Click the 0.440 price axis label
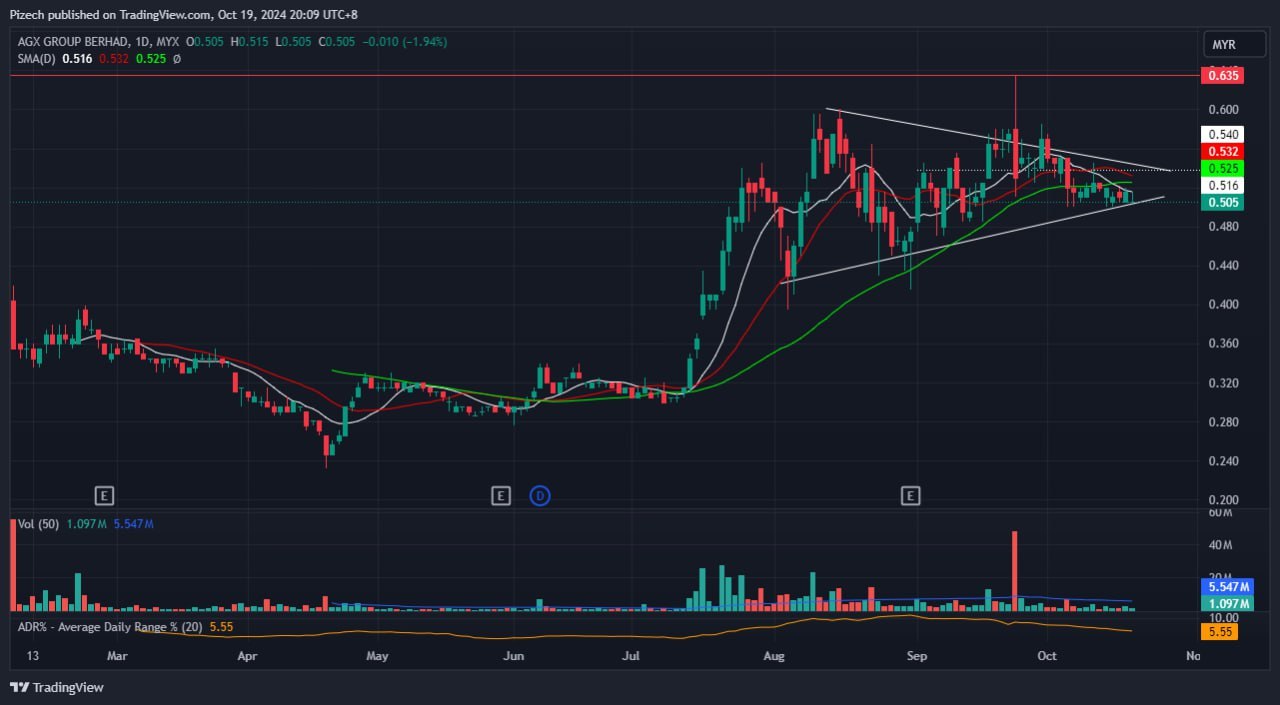This screenshot has width=1280, height=705. [1225, 265]
